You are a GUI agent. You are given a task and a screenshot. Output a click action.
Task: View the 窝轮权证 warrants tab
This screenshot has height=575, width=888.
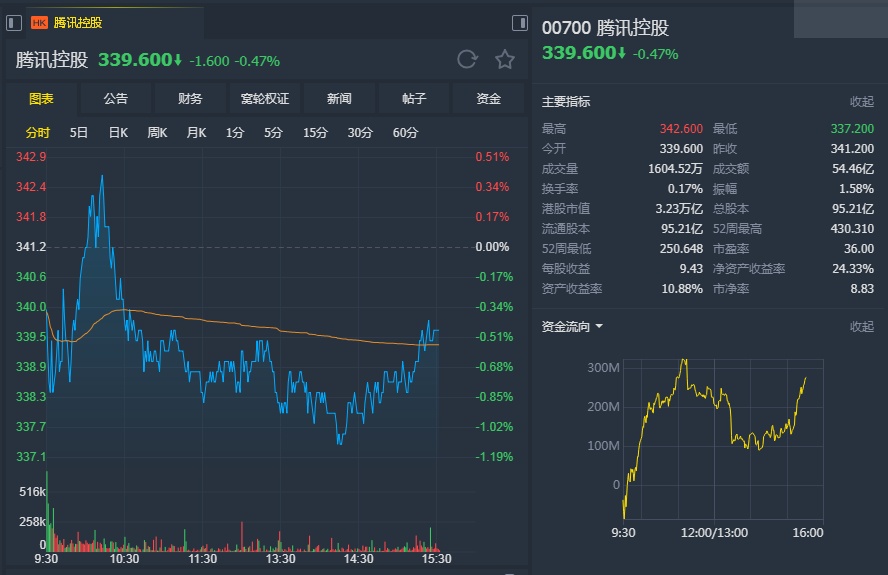(x=264, y=99)
